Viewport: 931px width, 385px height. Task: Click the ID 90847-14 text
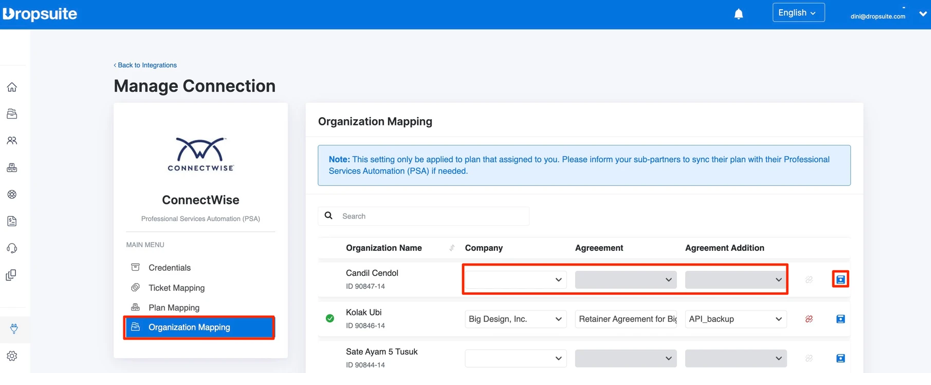pyautogui.click(x=366, y=286)
